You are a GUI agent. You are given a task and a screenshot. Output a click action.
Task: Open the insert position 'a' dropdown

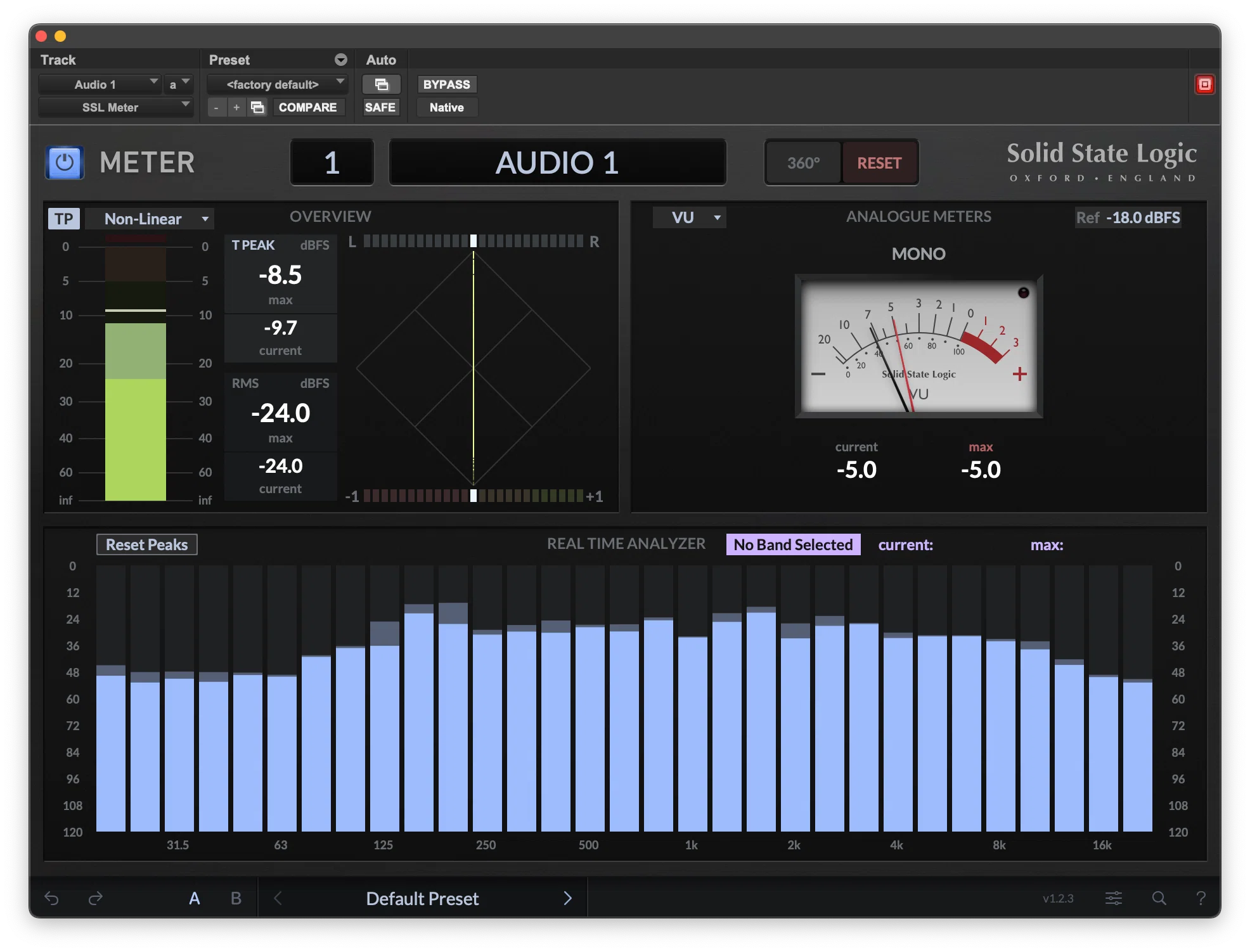coord(178,84)
